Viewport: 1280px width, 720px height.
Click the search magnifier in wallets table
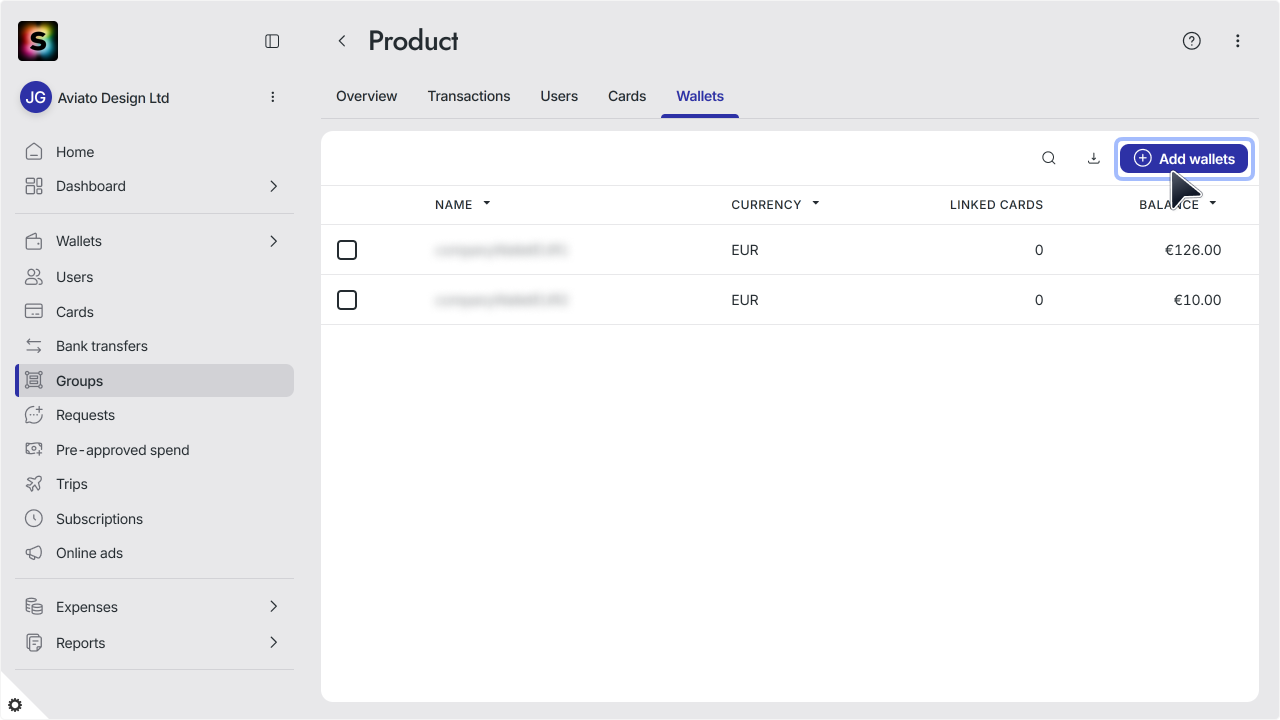pos(1049,158)
